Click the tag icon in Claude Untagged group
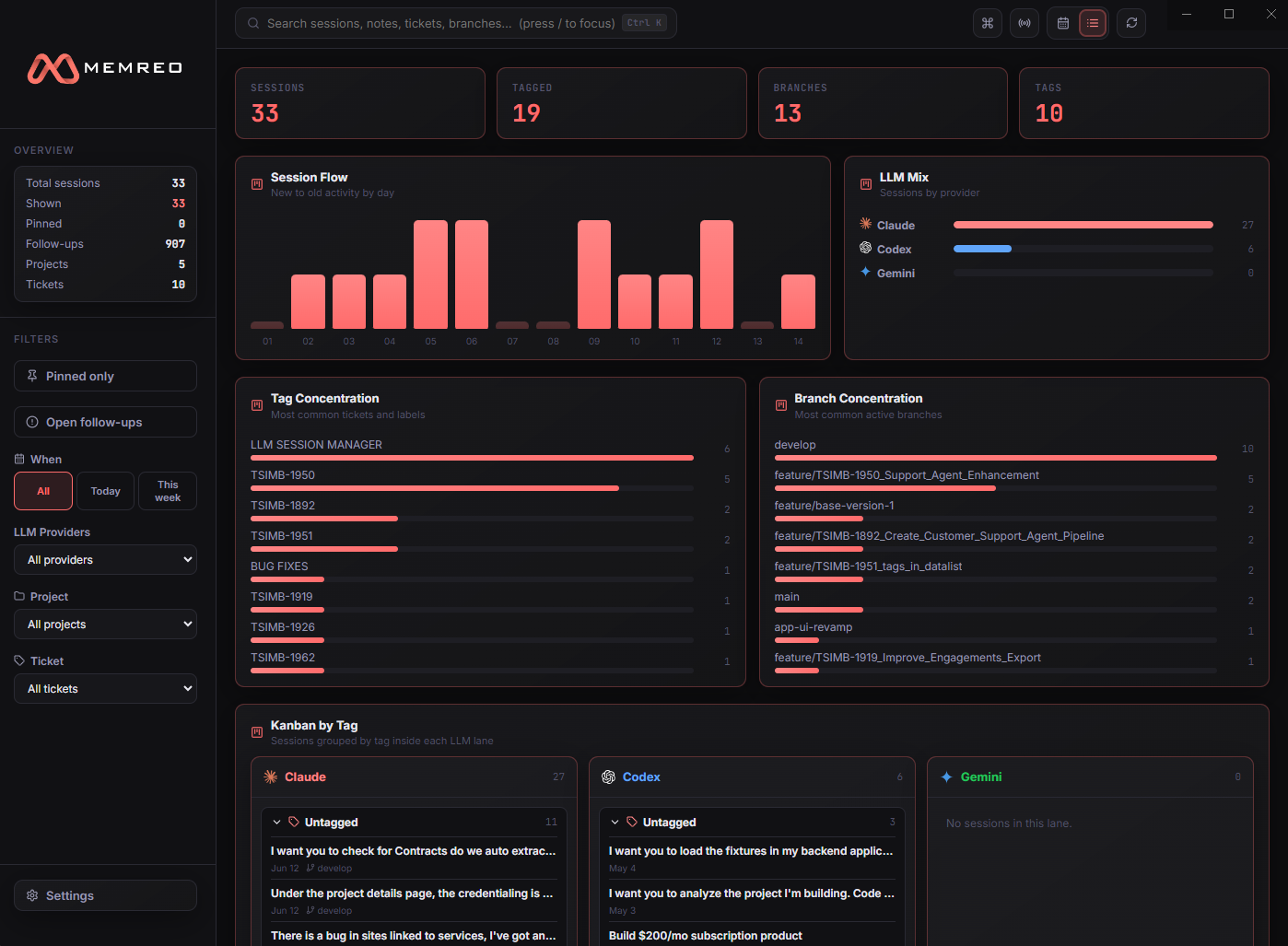The height and width of the screenshot is (946, 1288). coord(294,822)
